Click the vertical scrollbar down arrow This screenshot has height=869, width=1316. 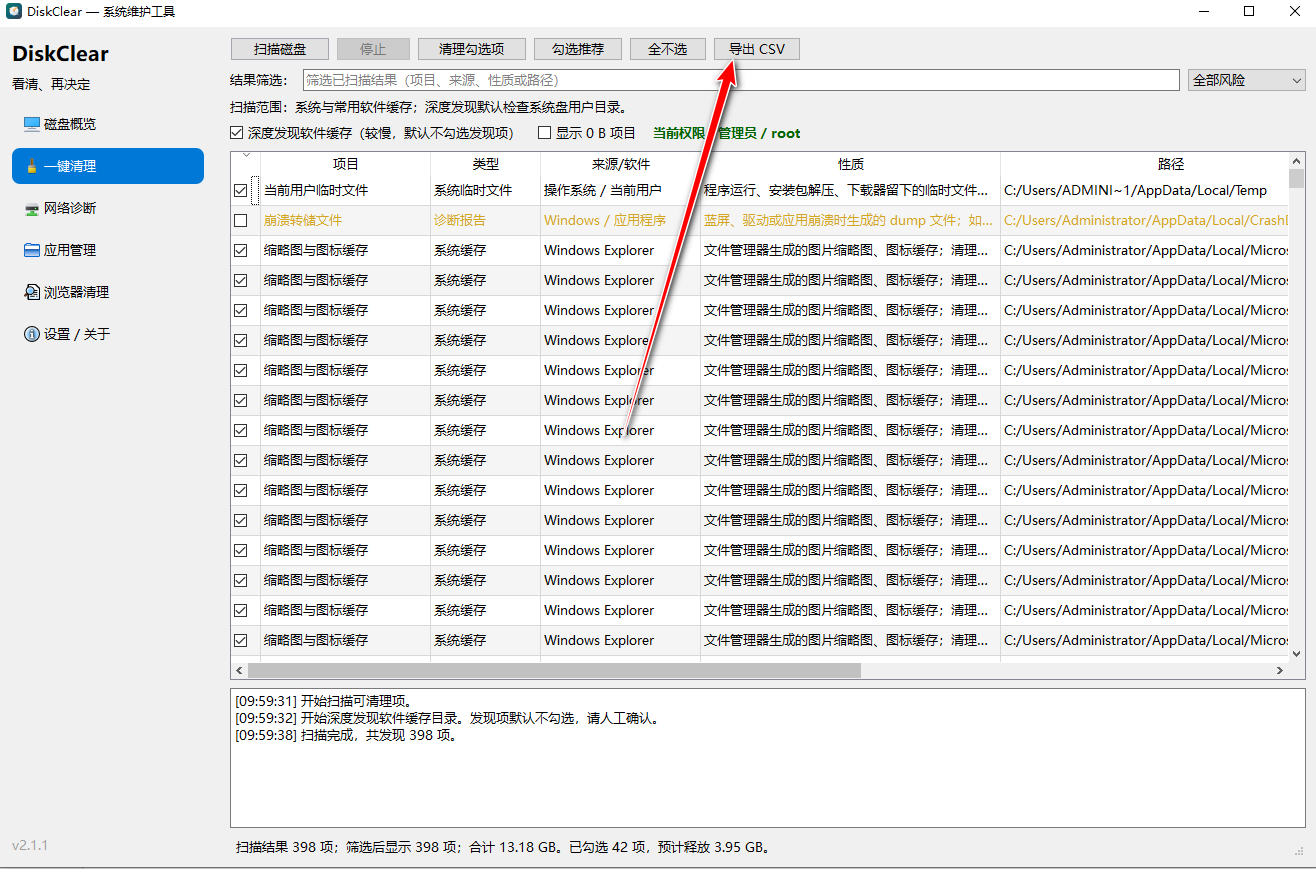1297,653
